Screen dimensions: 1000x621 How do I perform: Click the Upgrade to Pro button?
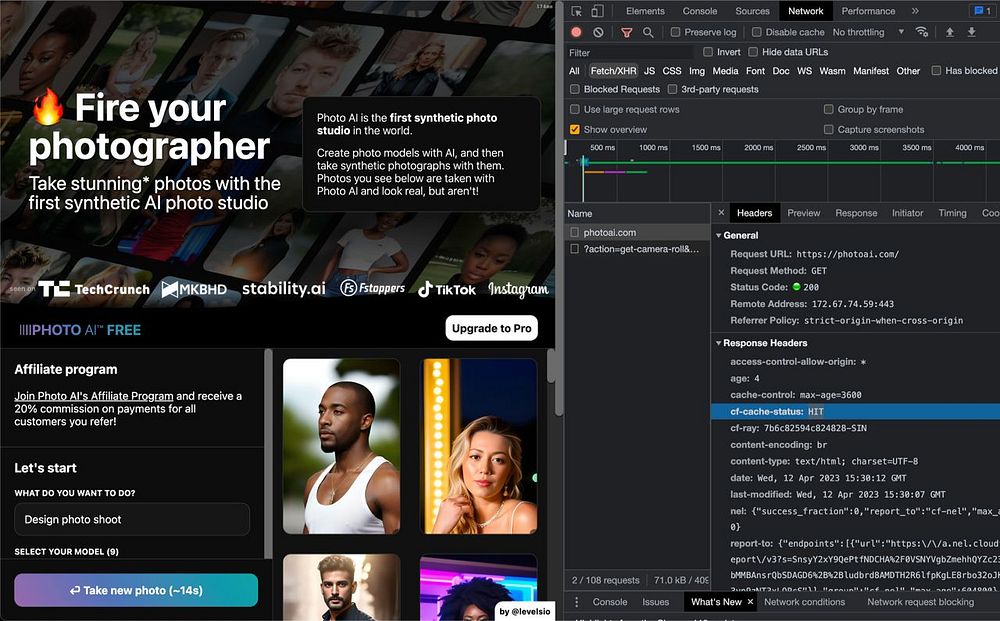click(x=491, y=328)
